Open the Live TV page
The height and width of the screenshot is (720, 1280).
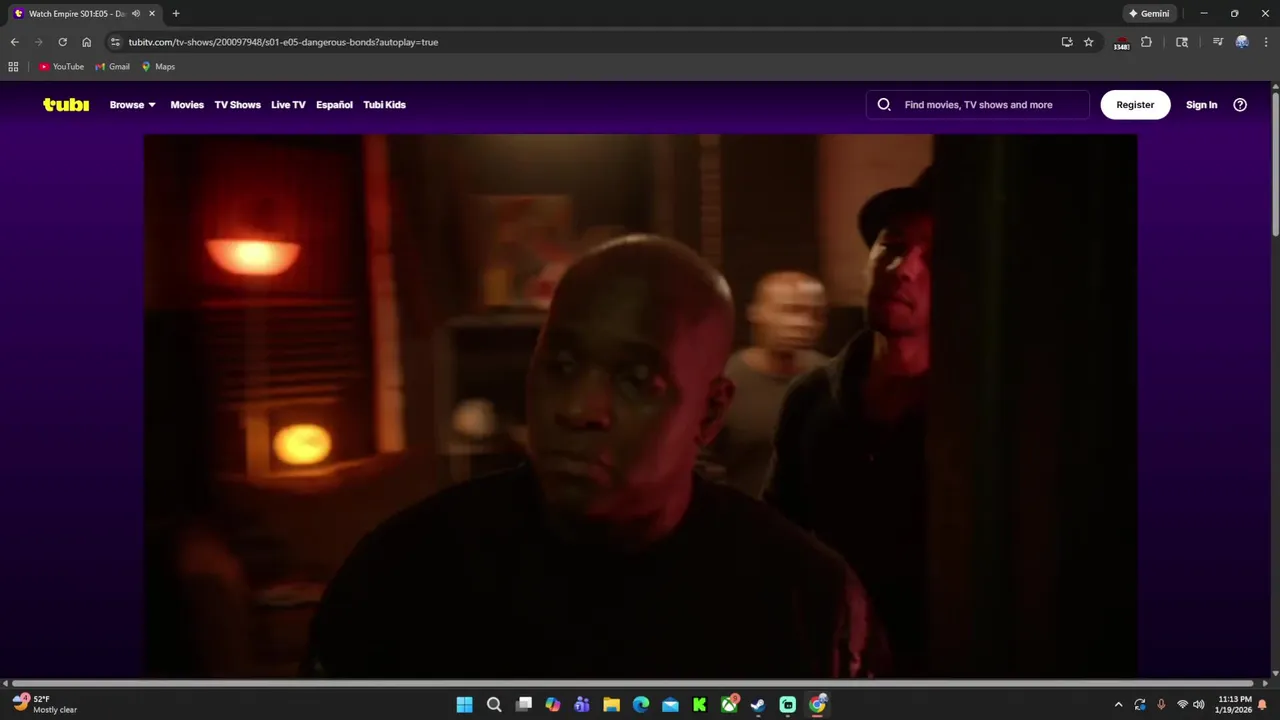(x=288, y=105)
